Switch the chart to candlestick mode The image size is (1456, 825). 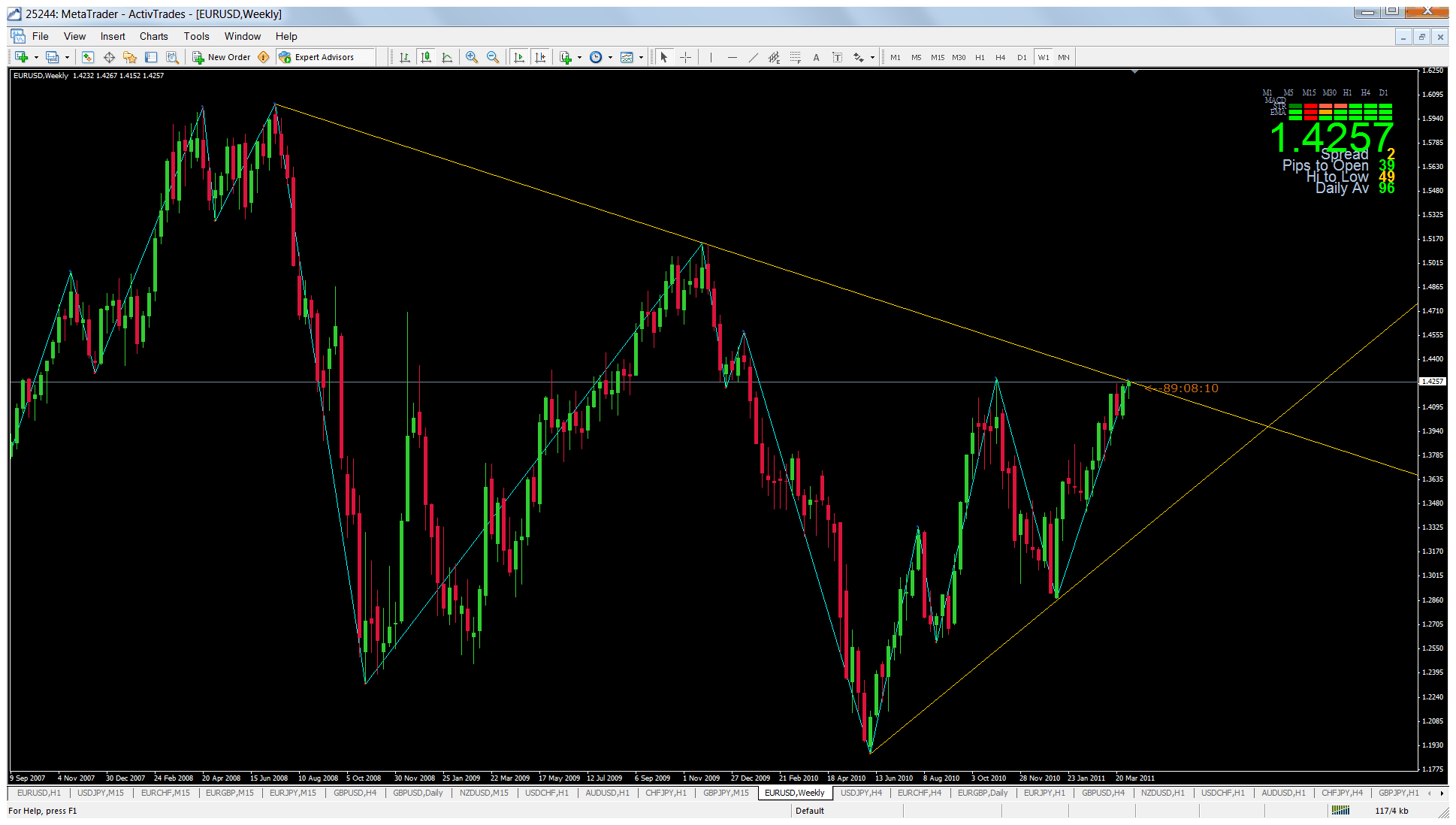426,57
